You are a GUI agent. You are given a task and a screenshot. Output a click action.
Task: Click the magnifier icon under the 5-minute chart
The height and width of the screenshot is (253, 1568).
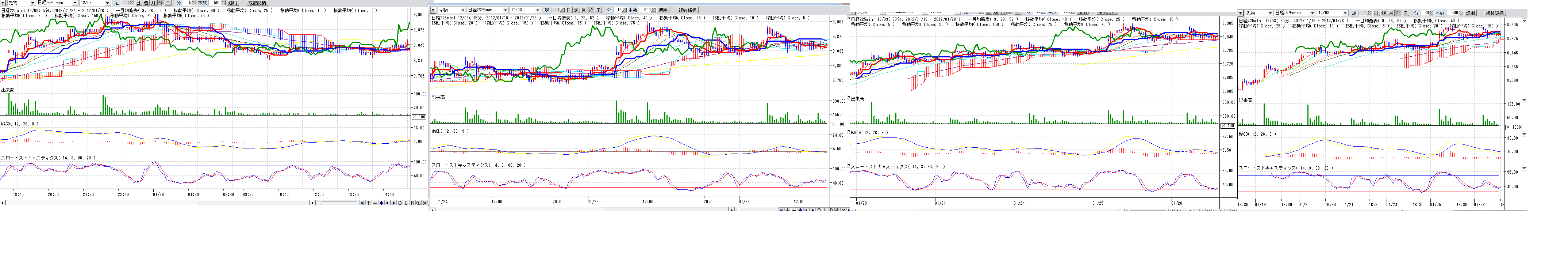pyautogui.click(x=418, y=203)
